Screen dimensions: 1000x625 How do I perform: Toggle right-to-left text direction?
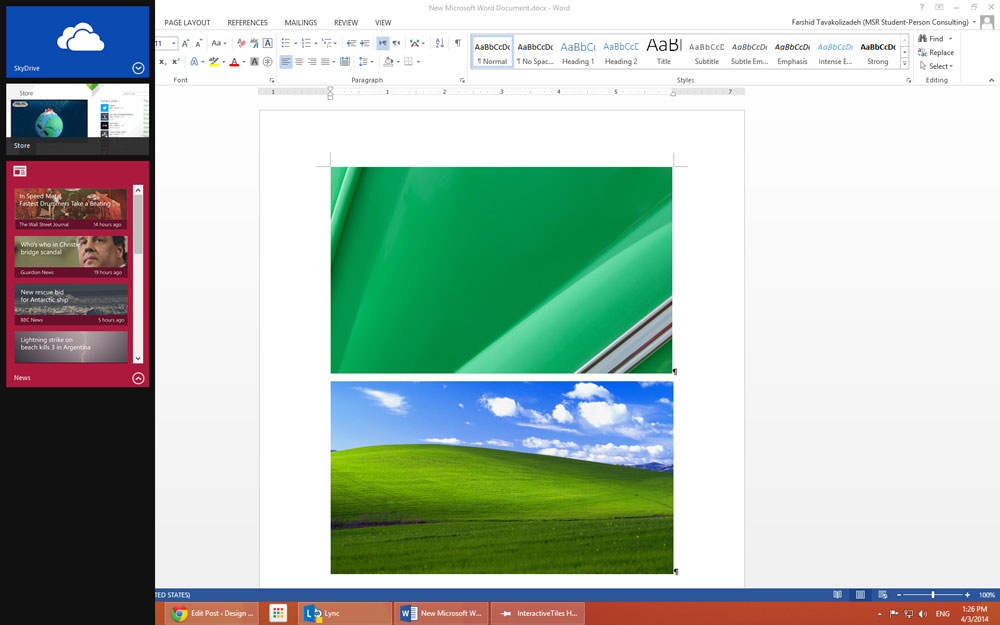coord(396,43)
